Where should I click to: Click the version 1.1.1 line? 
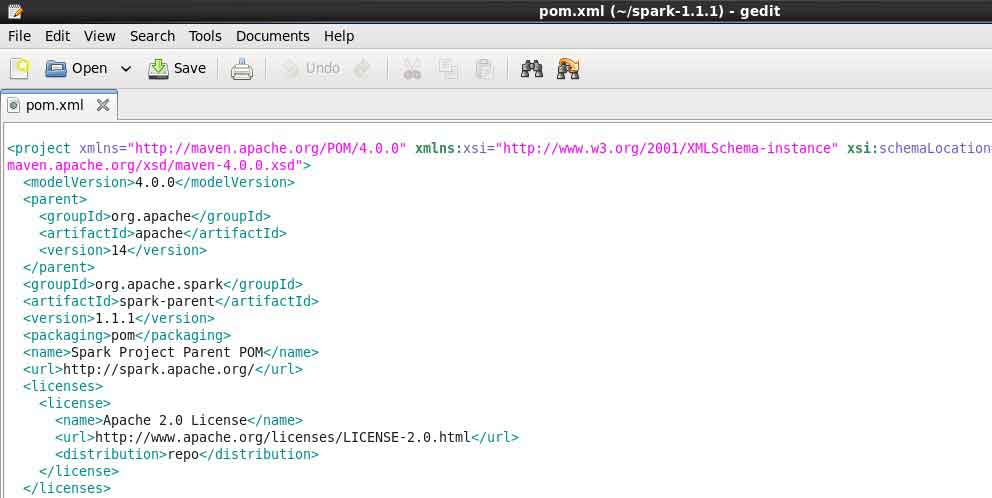(x=119, y=318)
